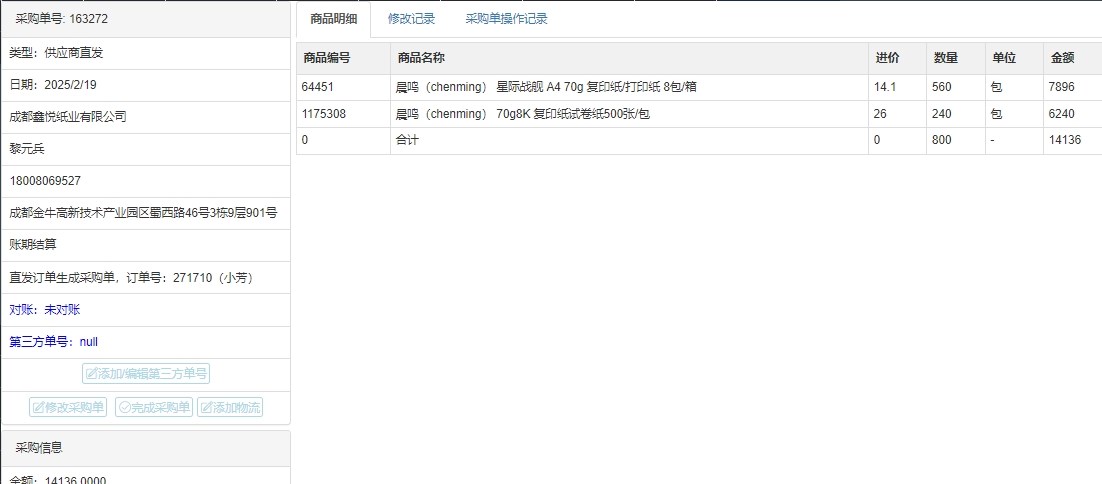Click the 类型：供应商直发 row
Screen dimensions: 1102x484
coord(145,53)
